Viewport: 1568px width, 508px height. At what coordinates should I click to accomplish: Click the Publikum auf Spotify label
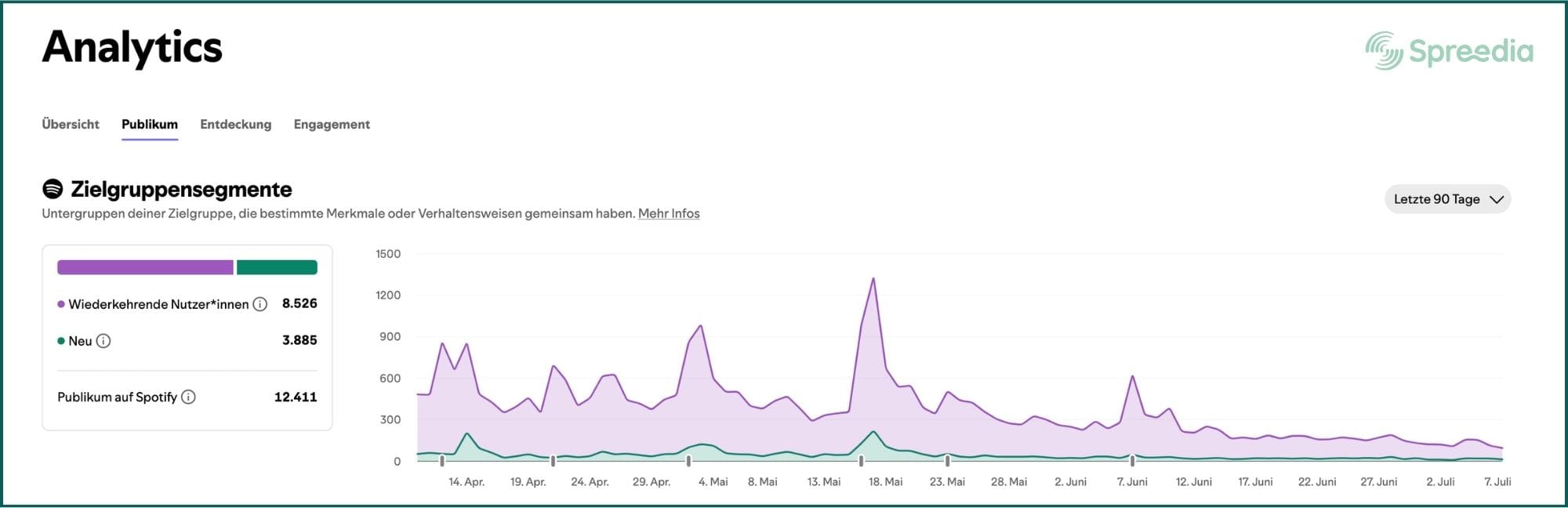[x=117, y=397]
